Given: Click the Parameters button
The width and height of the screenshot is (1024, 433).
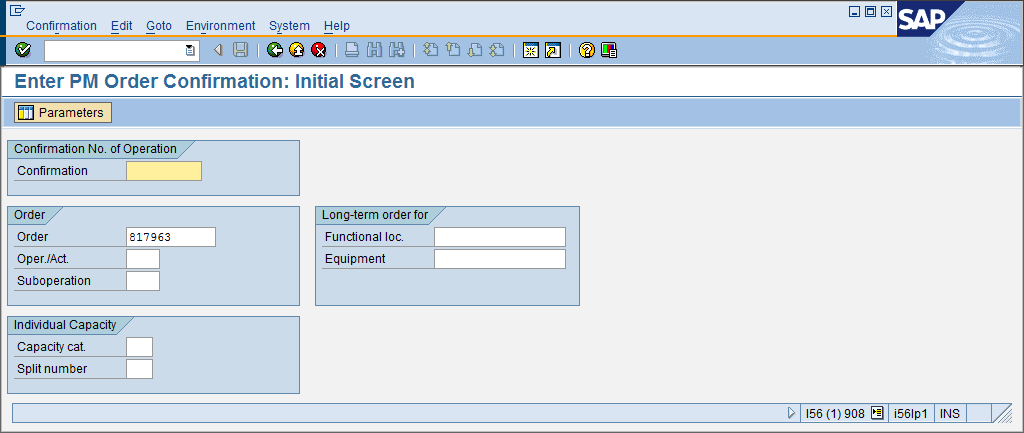Looking at the screenshot, I should pyautogui.click(x=63, y=112).
